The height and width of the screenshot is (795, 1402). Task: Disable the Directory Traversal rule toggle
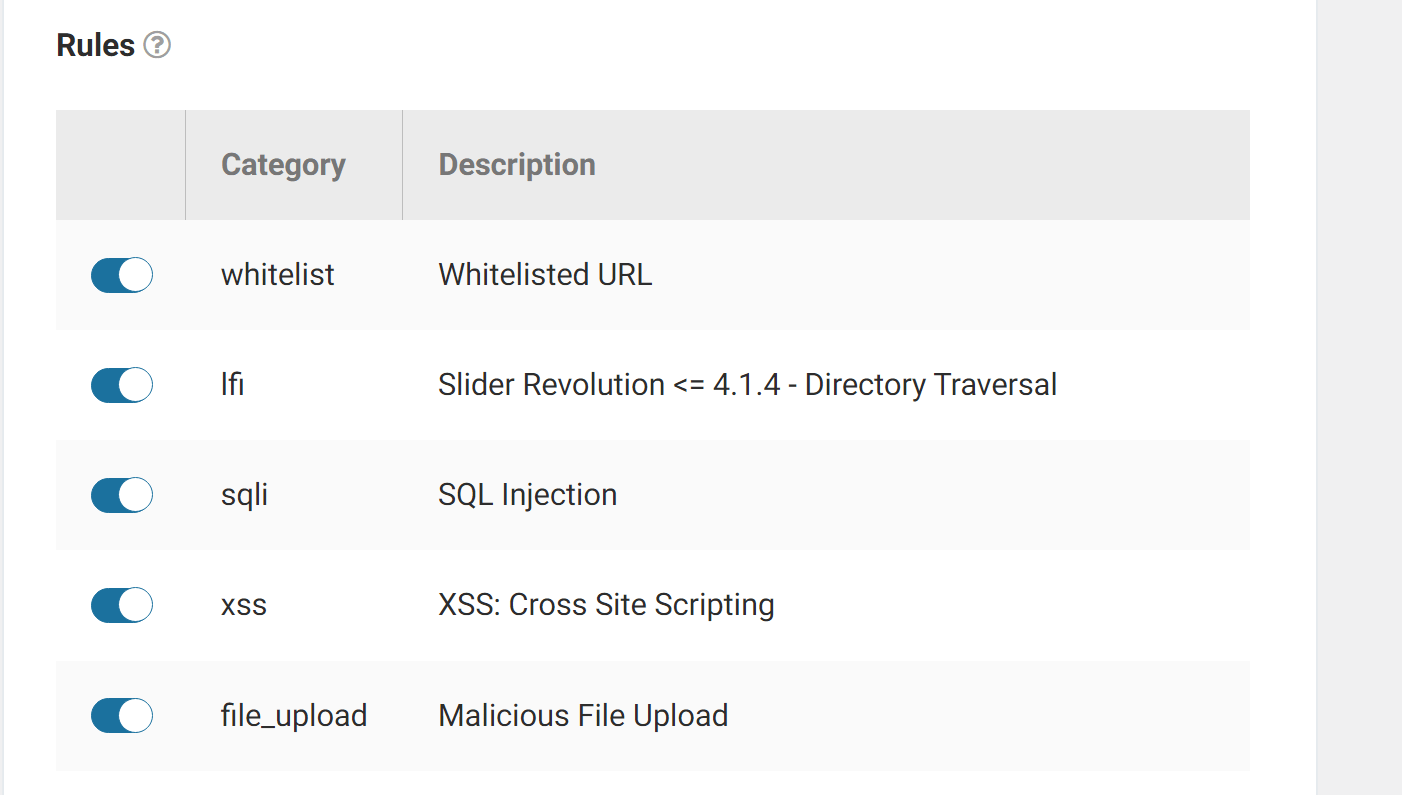pos(121,384)
